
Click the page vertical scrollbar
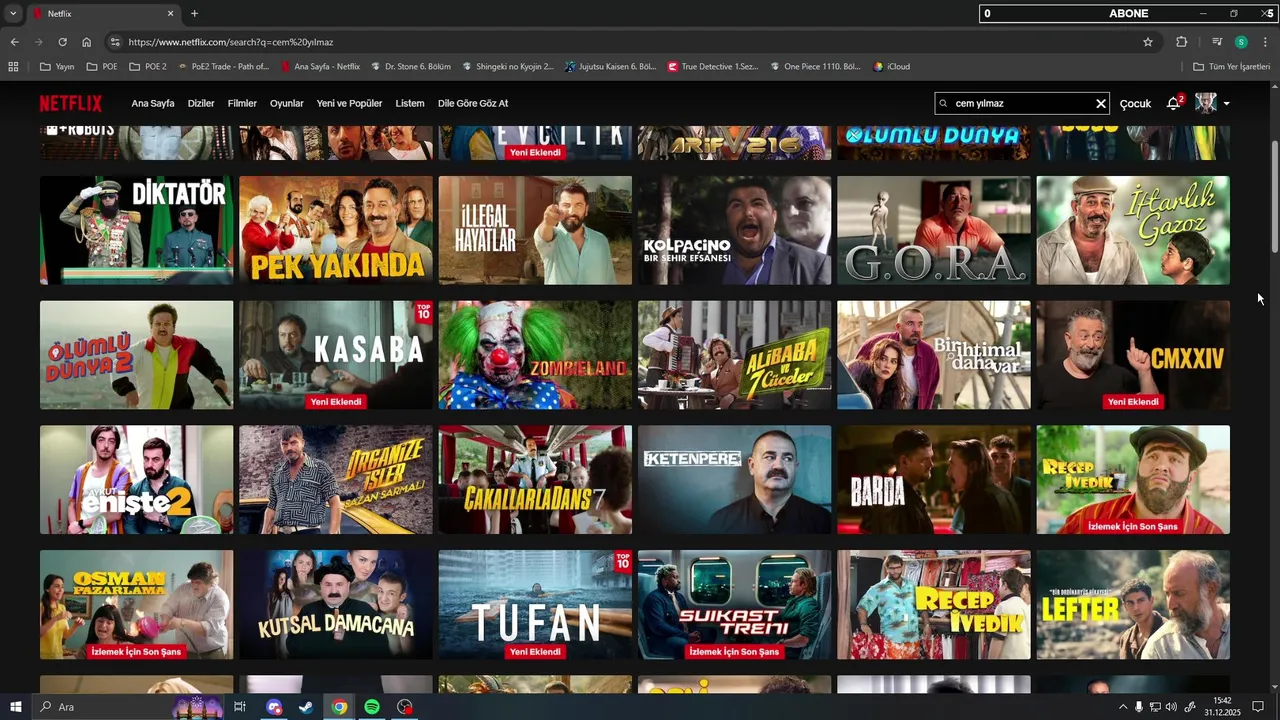pos(1274,196)
